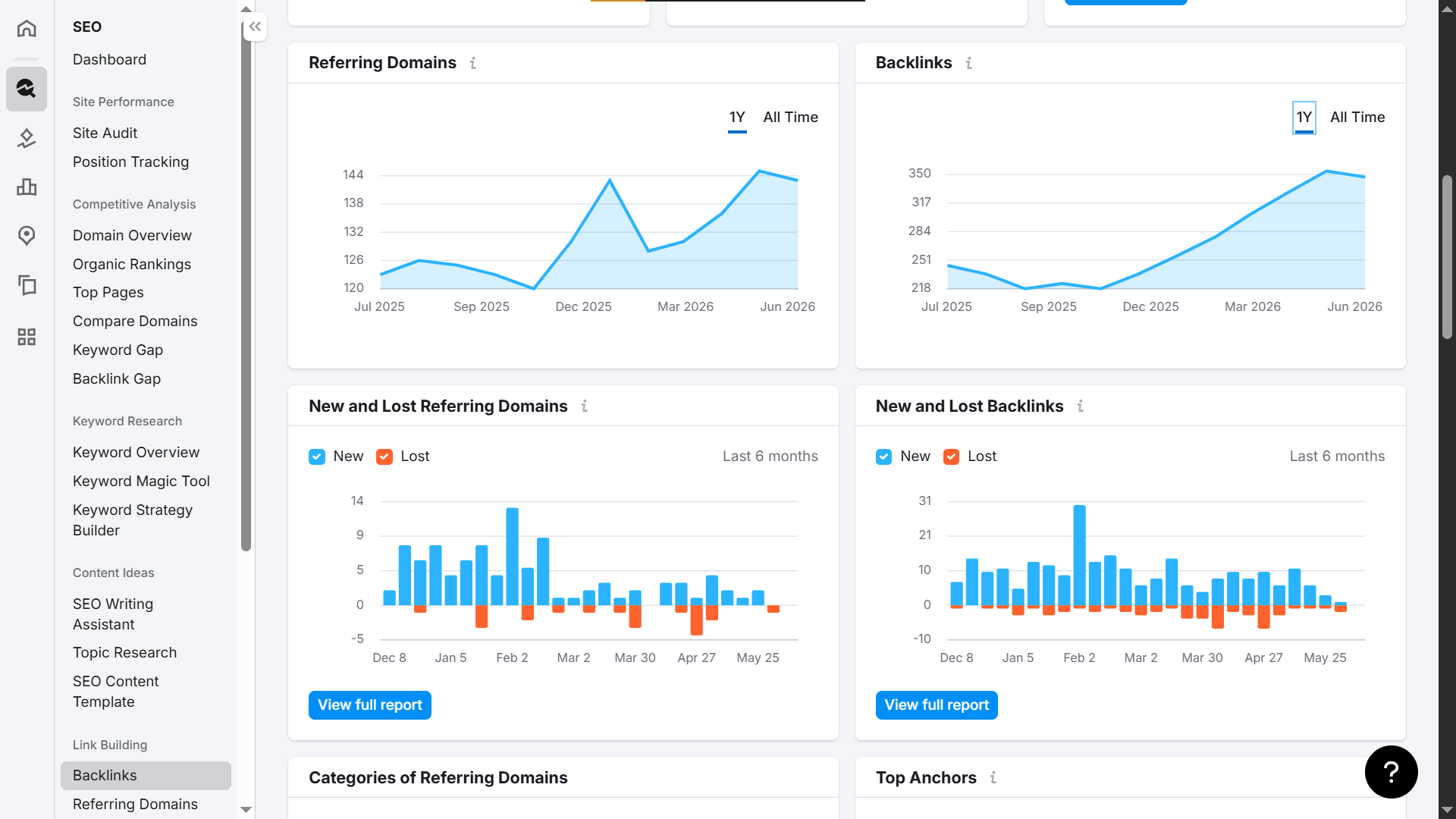Open the Home icon in left rail
Viewport: 1456px width, 819px height.
click(27, 29)
